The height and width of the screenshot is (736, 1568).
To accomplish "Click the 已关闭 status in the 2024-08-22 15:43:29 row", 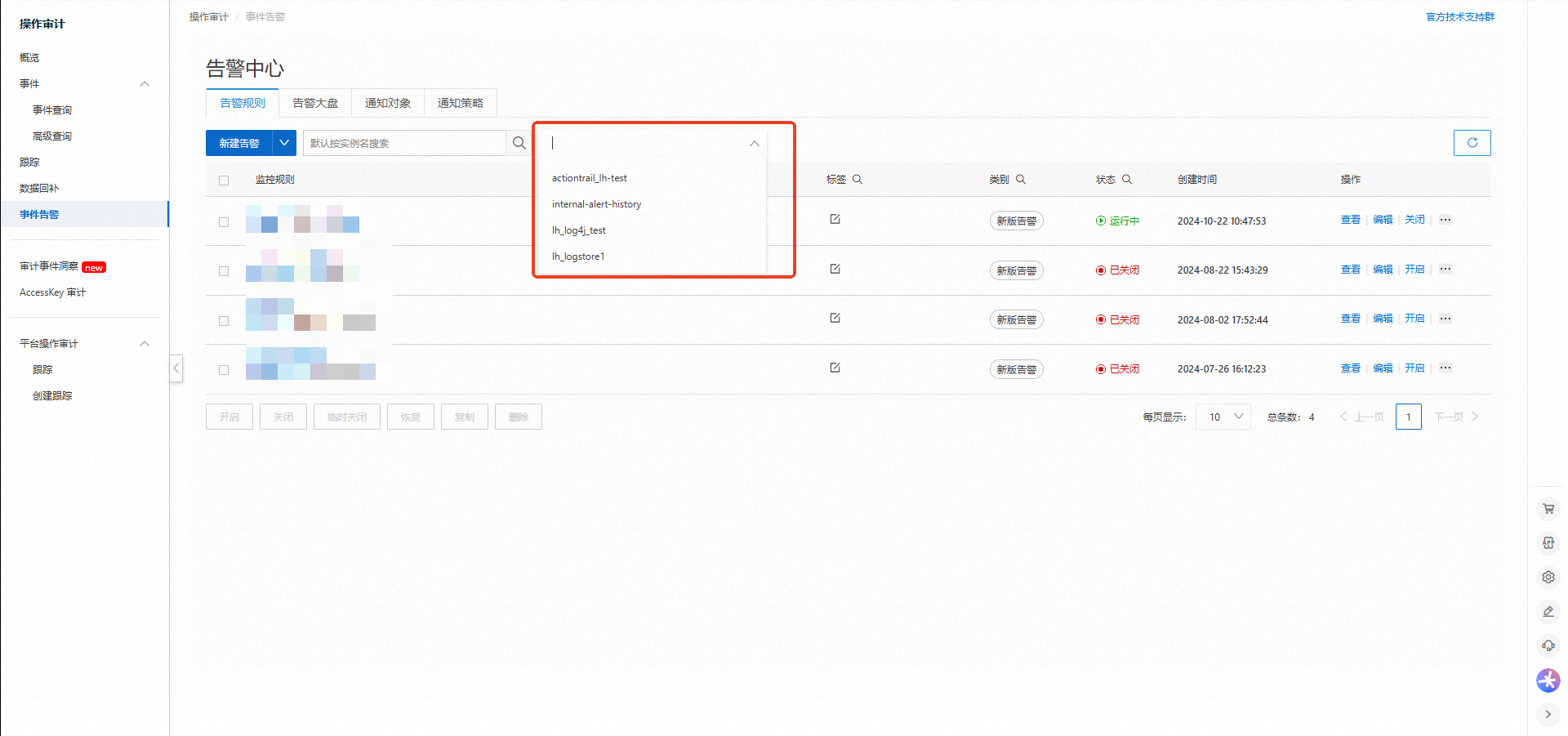I will (1117, 270).
